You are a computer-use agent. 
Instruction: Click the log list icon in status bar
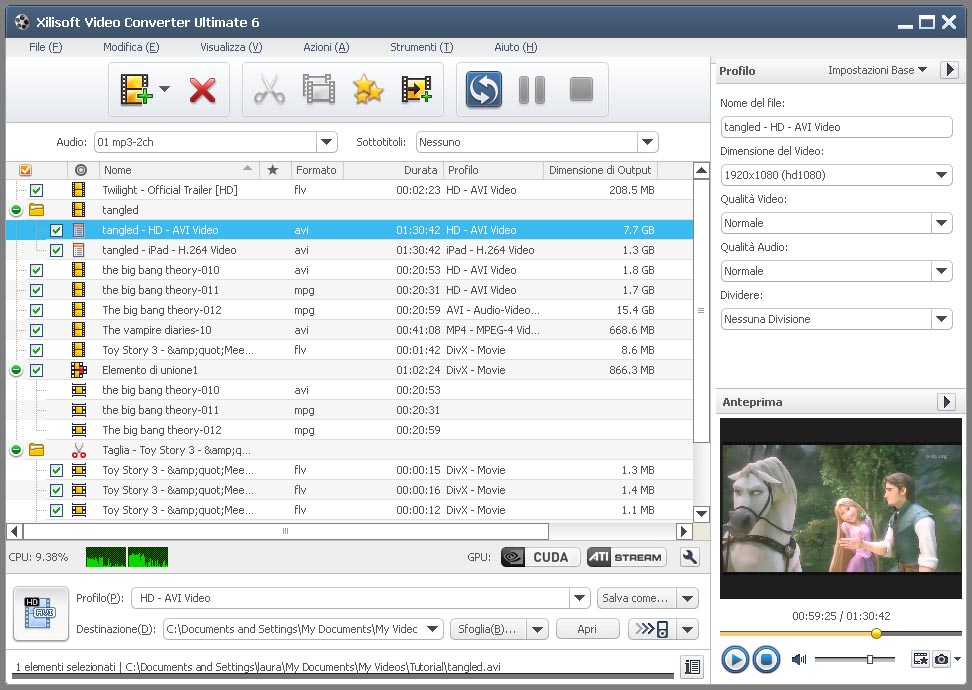[692, 666]
